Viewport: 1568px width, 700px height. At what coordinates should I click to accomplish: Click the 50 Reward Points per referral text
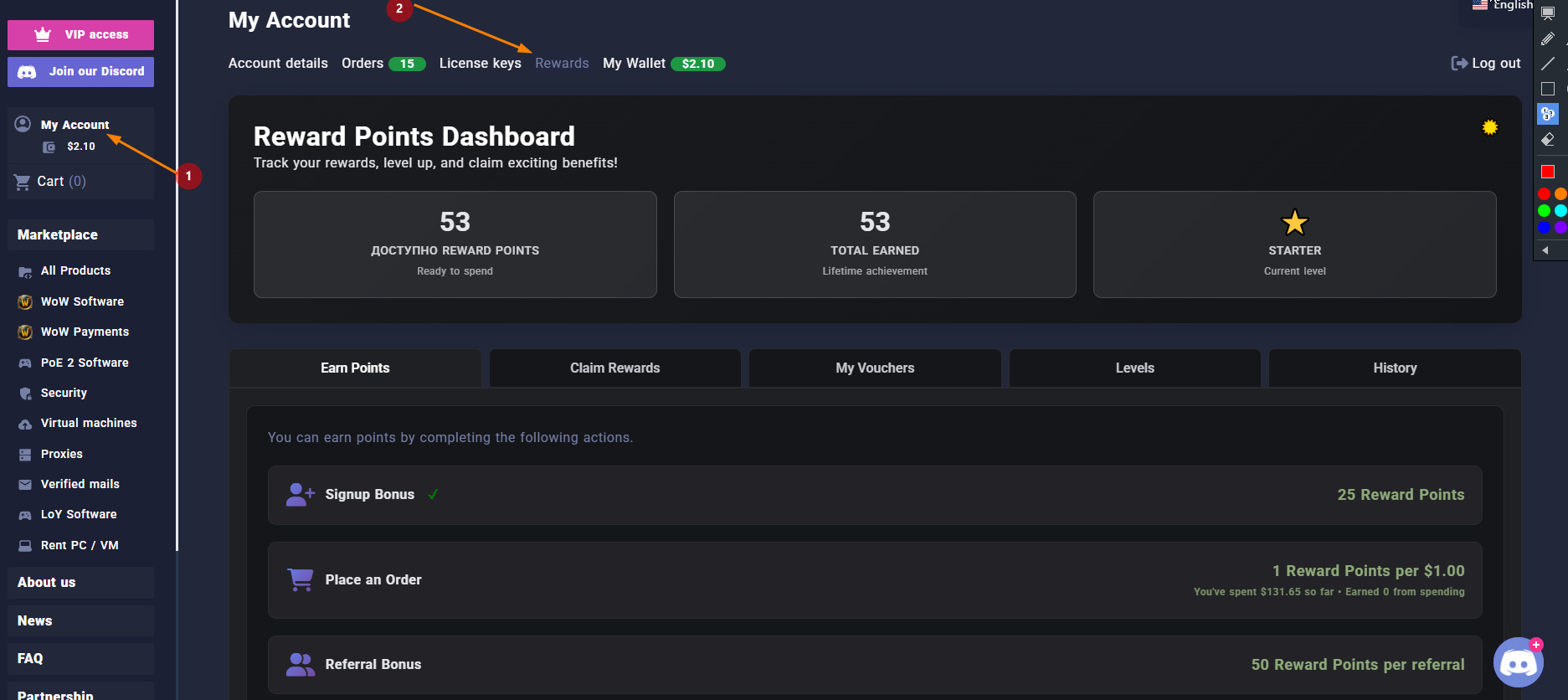click(1358, 665)
